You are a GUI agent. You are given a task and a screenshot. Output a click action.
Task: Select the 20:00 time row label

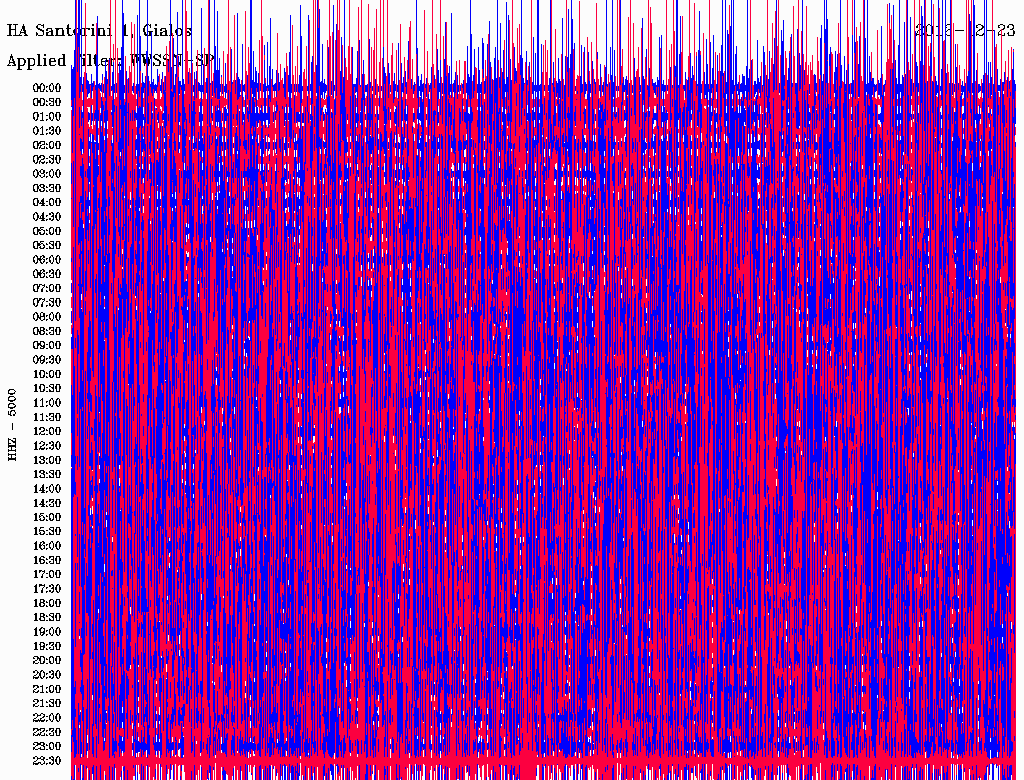pyautogui.click(x=47, y=660)
